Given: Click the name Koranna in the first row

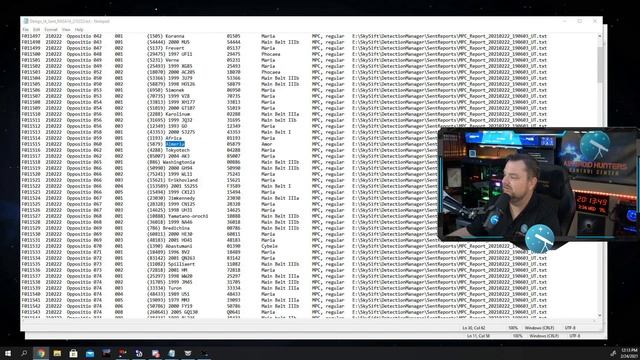Looking at the screenshot, I should click(x=175, y=36).
